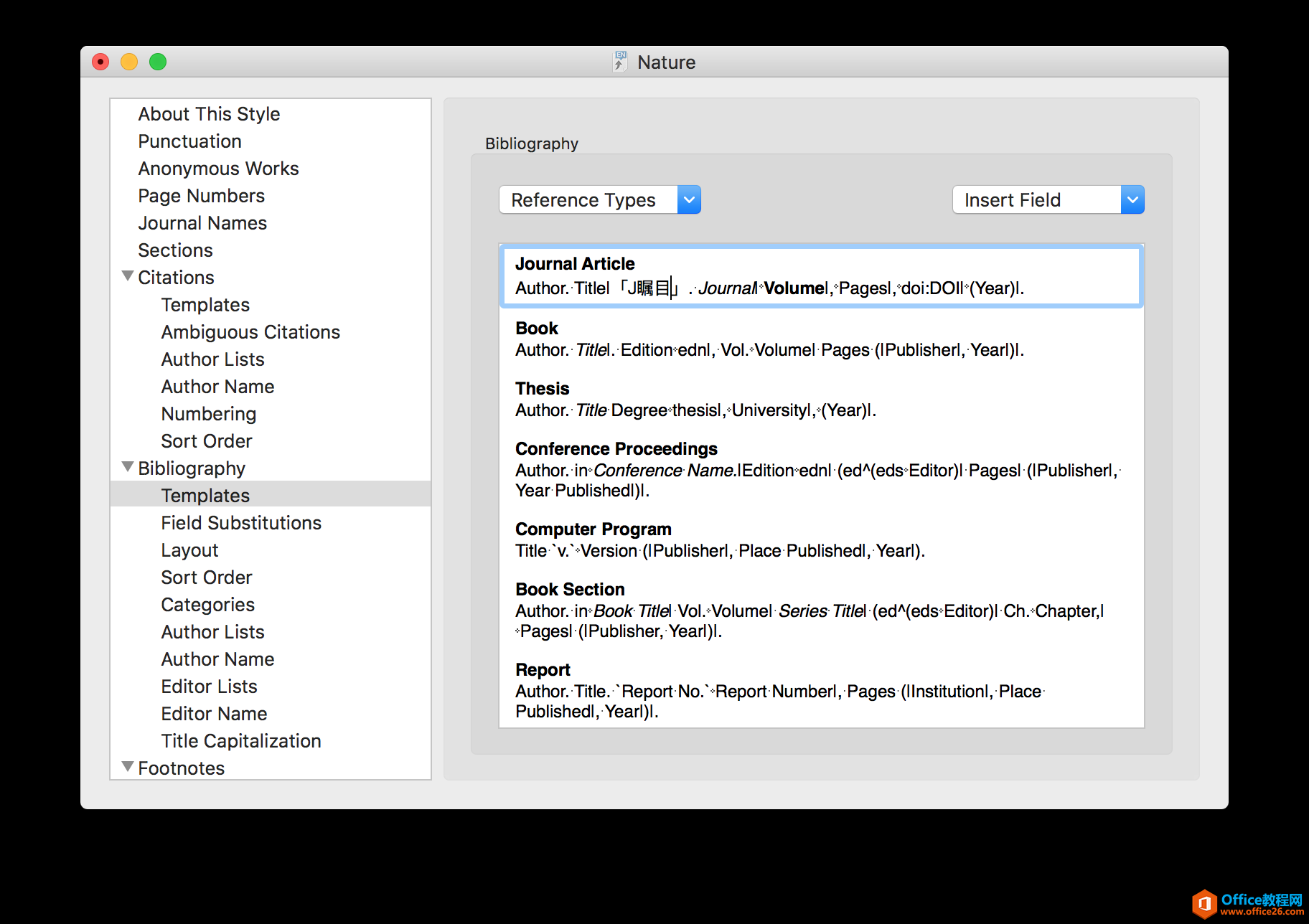This screenshot has width=1309, height=924.
Task: Click the Nature document icon in title bar
Action: [620, 62]
